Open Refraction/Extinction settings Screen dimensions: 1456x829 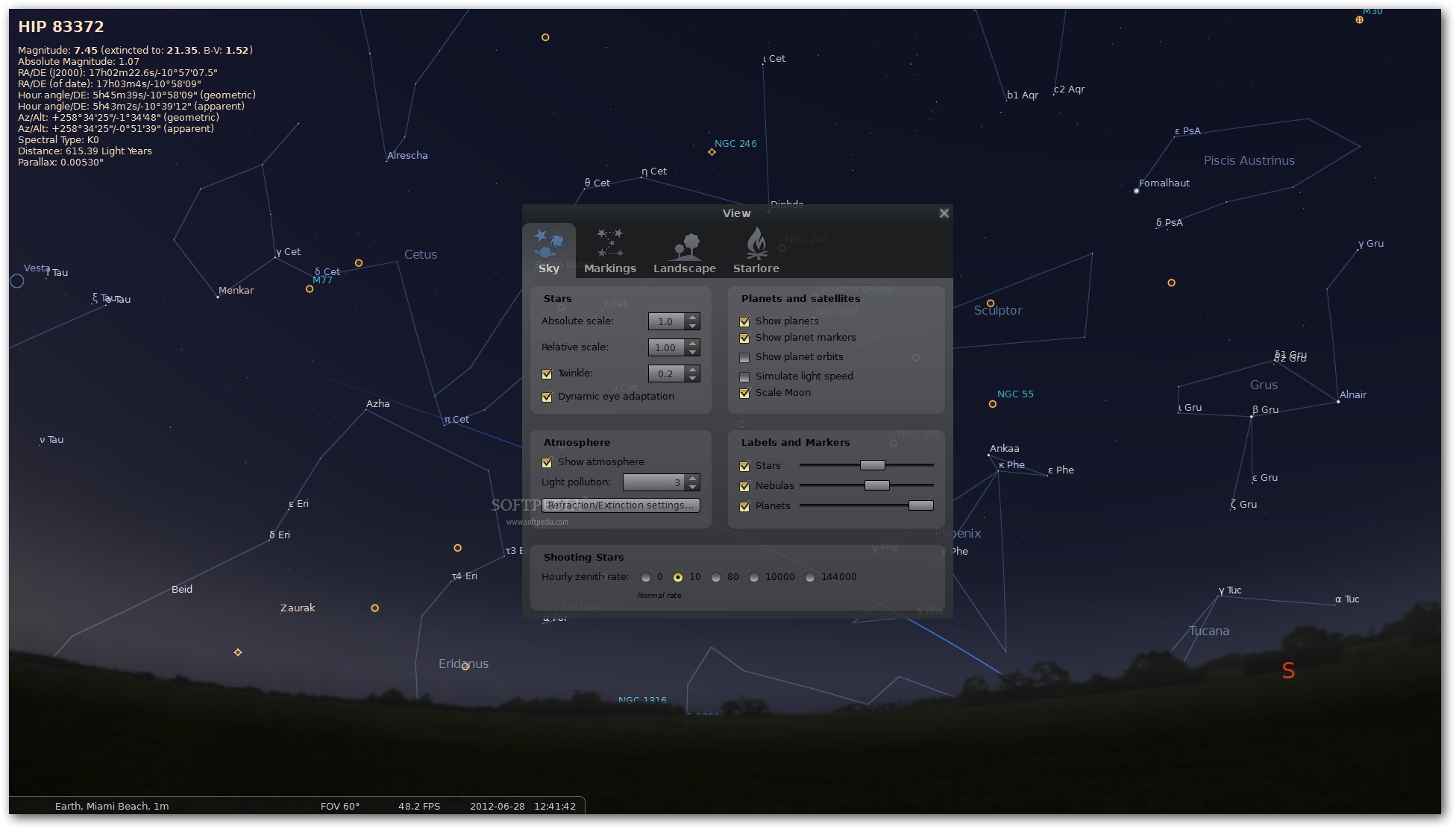[621, 505]
